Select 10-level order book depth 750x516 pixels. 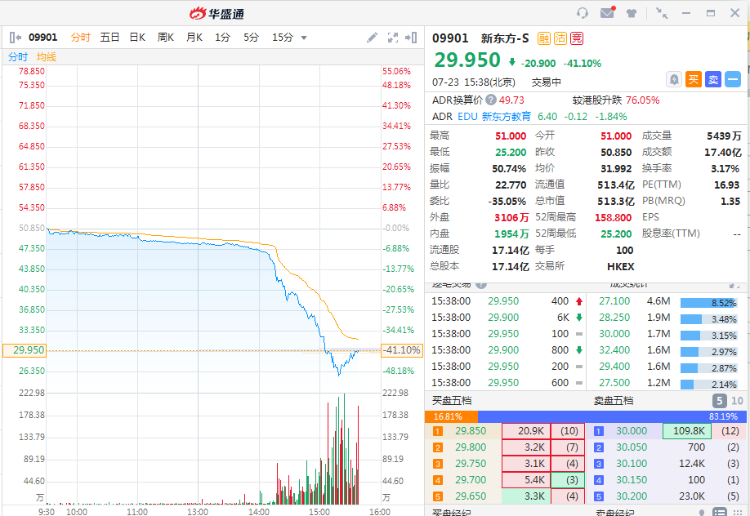(737, 401)
